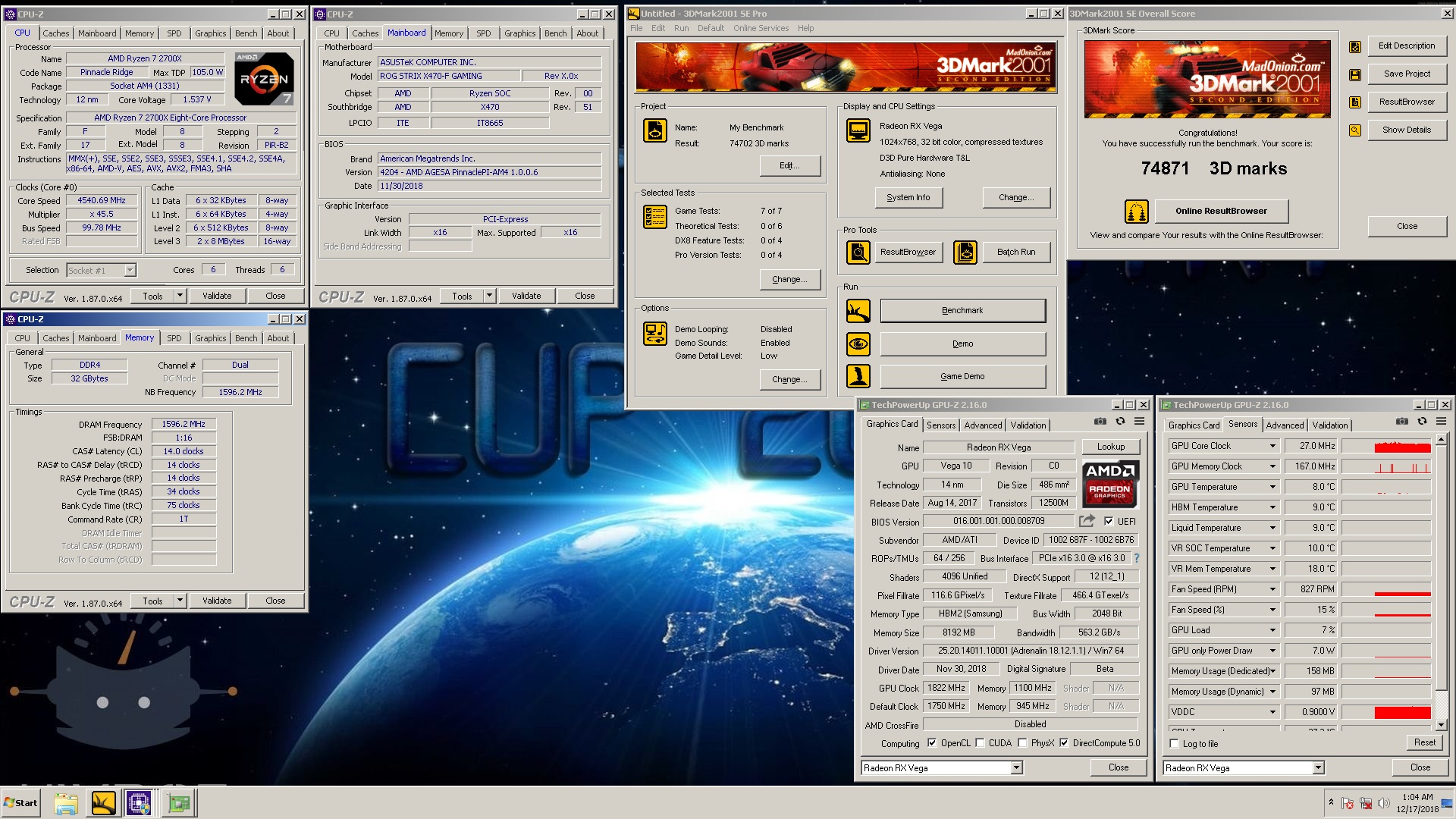Toggle the UEFI checkbox in GPU-Z
This screenshot has height=819, width=1456.
click(x=1109, y=521)
